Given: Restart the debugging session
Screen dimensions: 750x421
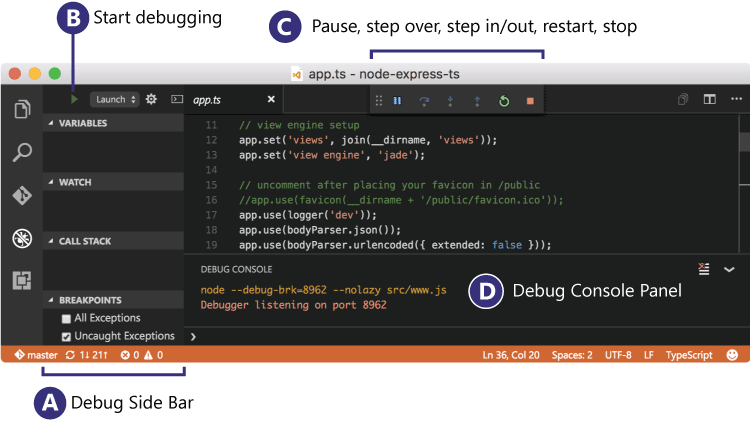Looking at the screenshot, I should [504, 101].
